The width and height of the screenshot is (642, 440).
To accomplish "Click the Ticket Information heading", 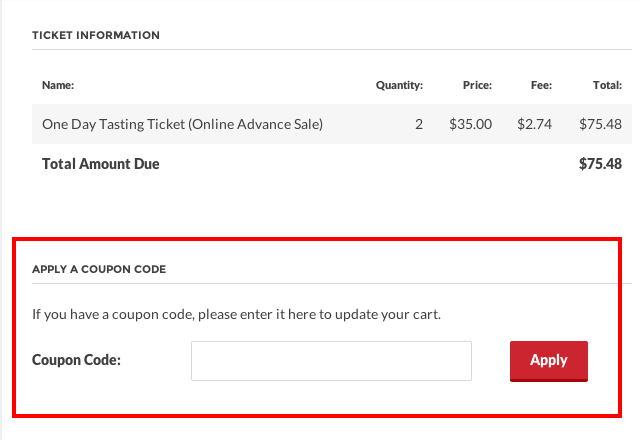I will click(96, 35).
